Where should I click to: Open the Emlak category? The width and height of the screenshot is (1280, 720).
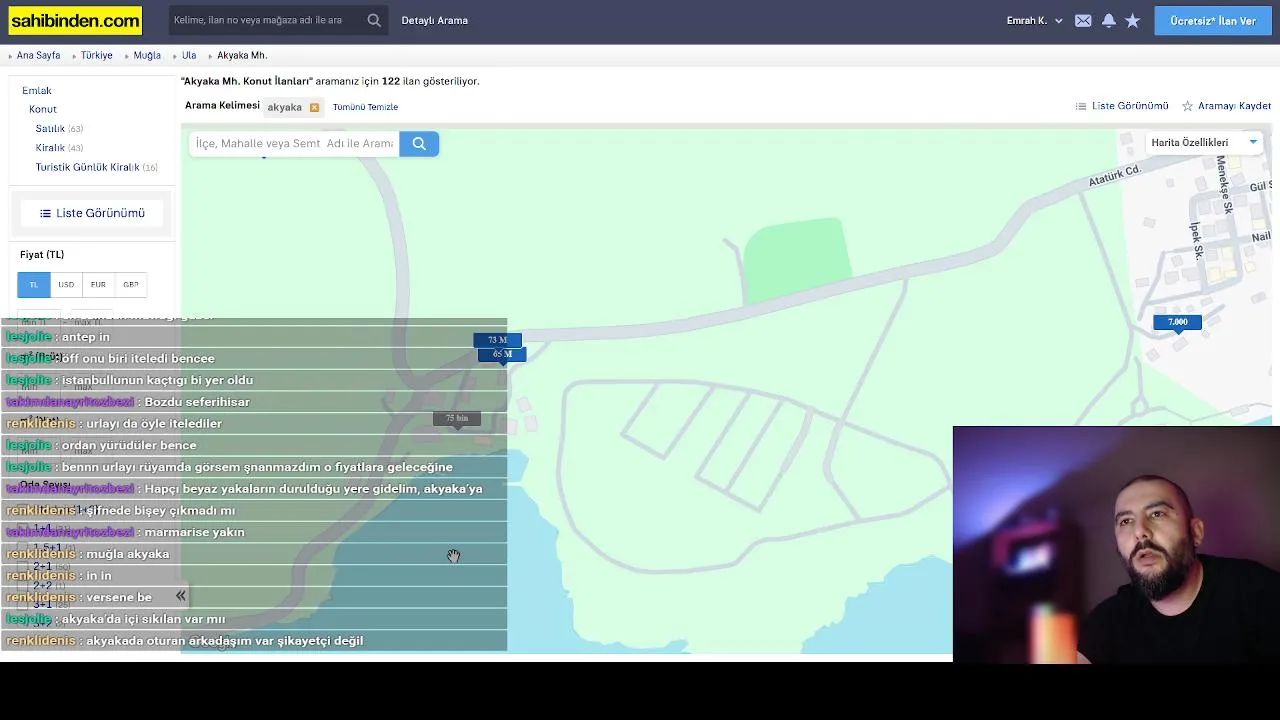click(37, 90)
